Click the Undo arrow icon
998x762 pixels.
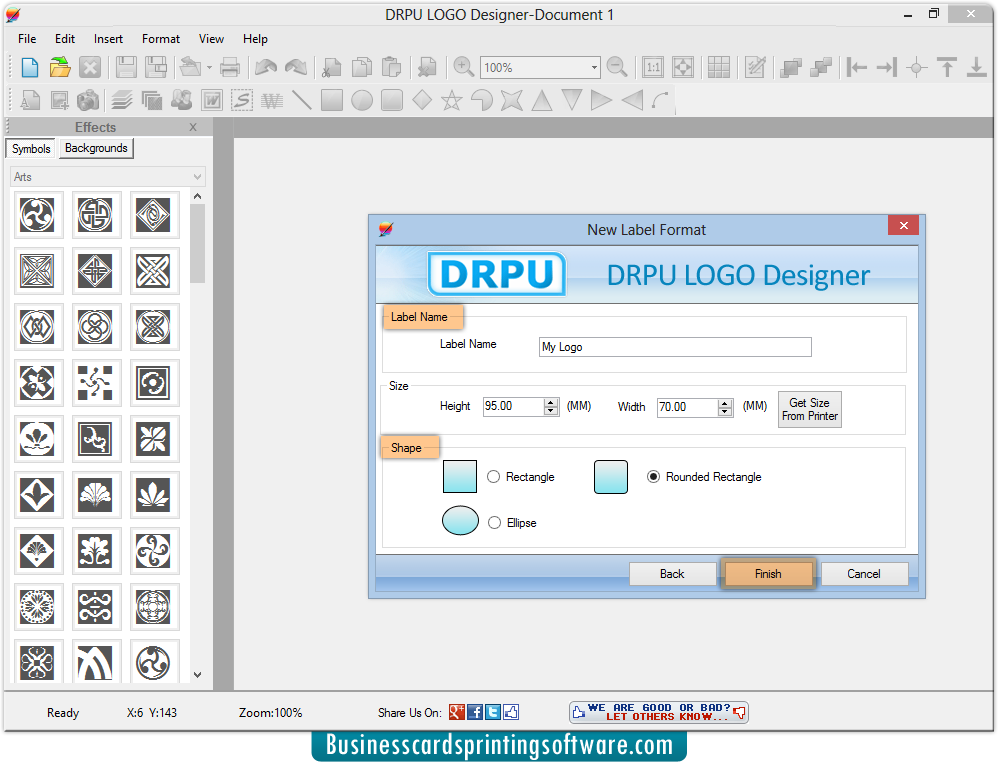[x=266, y=67]
